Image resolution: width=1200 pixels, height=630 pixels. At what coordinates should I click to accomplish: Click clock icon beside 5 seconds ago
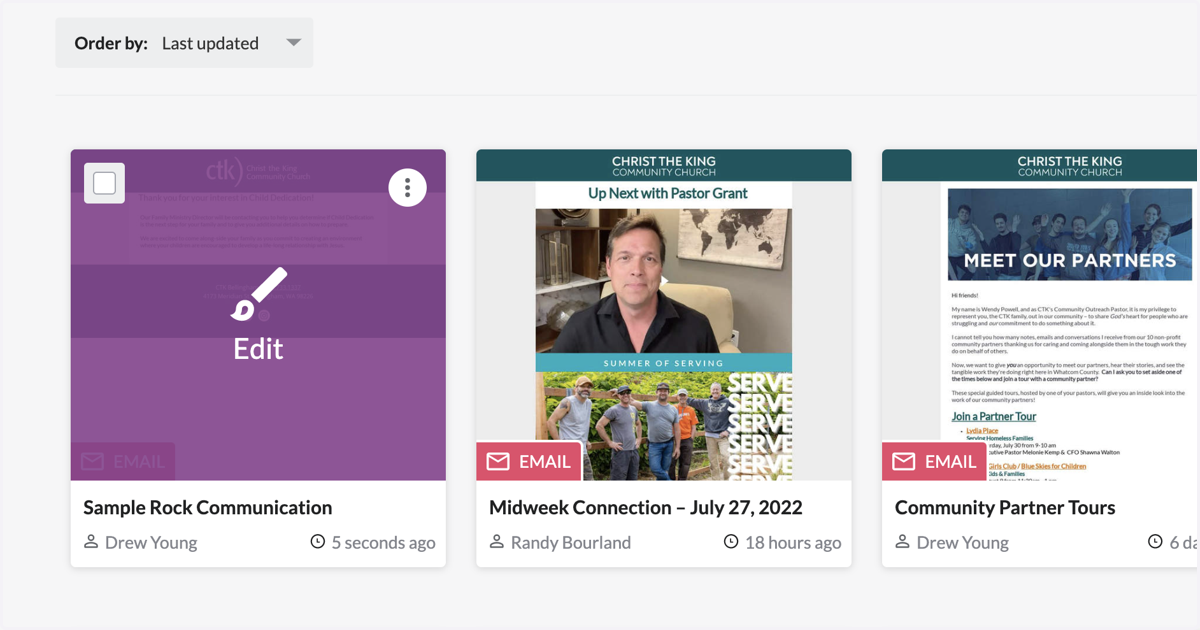pos(318,542)
